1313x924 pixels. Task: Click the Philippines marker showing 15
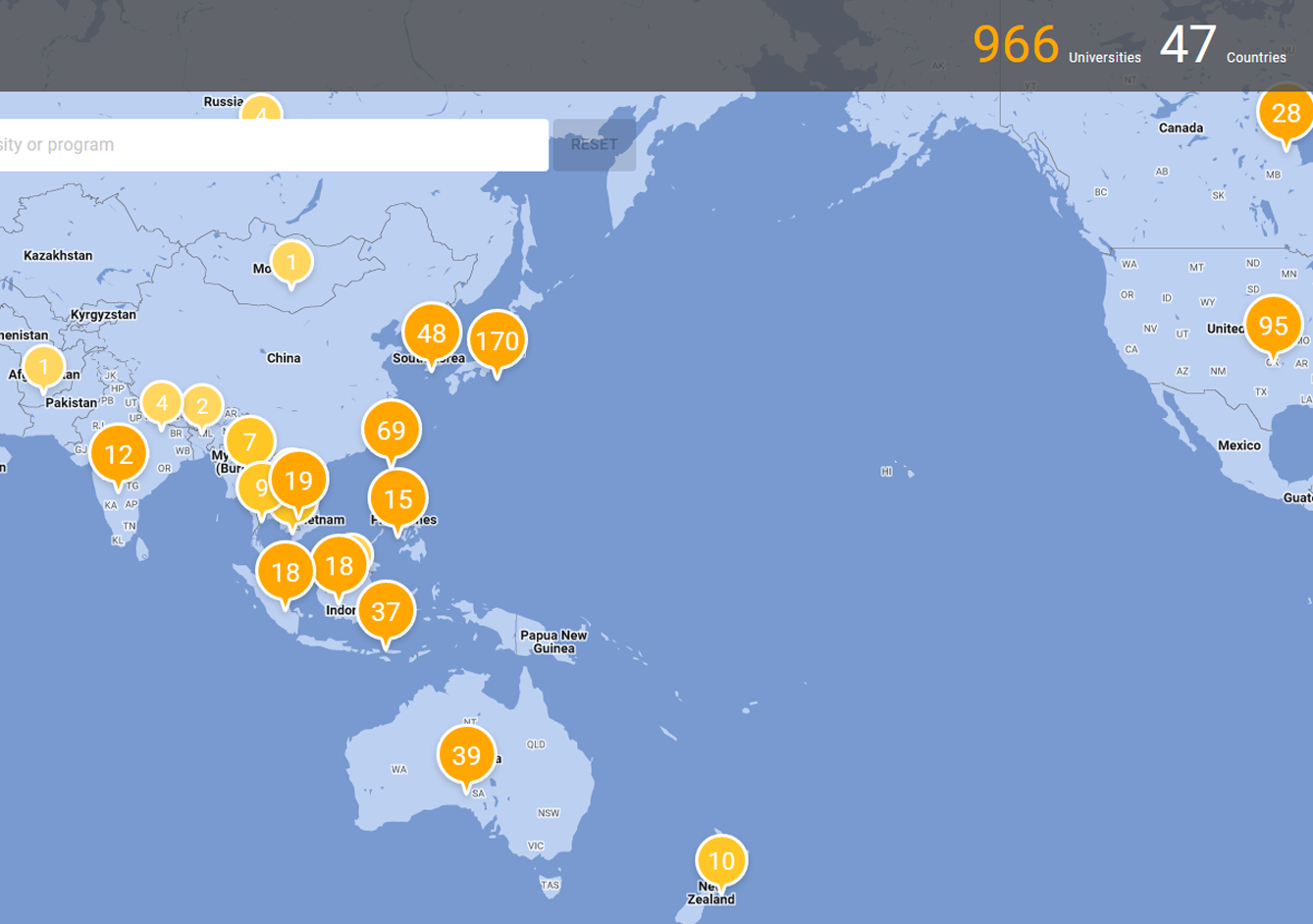pos(397,498)
